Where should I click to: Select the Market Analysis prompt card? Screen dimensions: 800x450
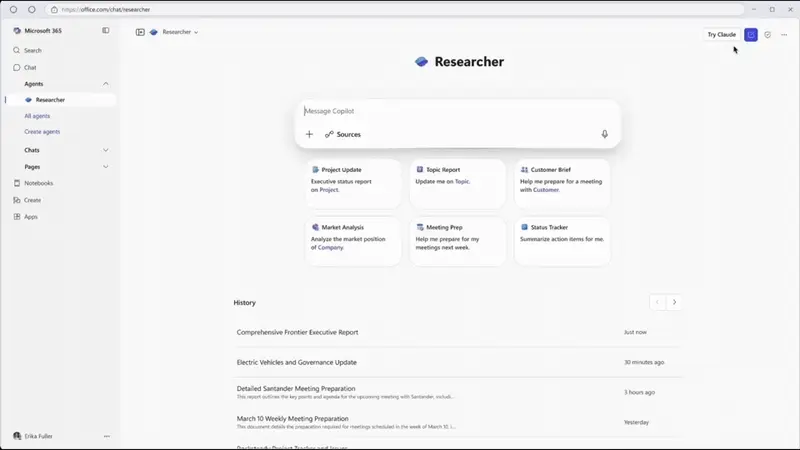pyautogui.click(x=353, y=241)
